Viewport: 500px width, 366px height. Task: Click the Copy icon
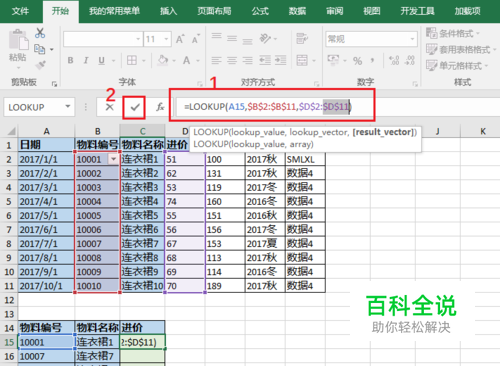[39, 49]
